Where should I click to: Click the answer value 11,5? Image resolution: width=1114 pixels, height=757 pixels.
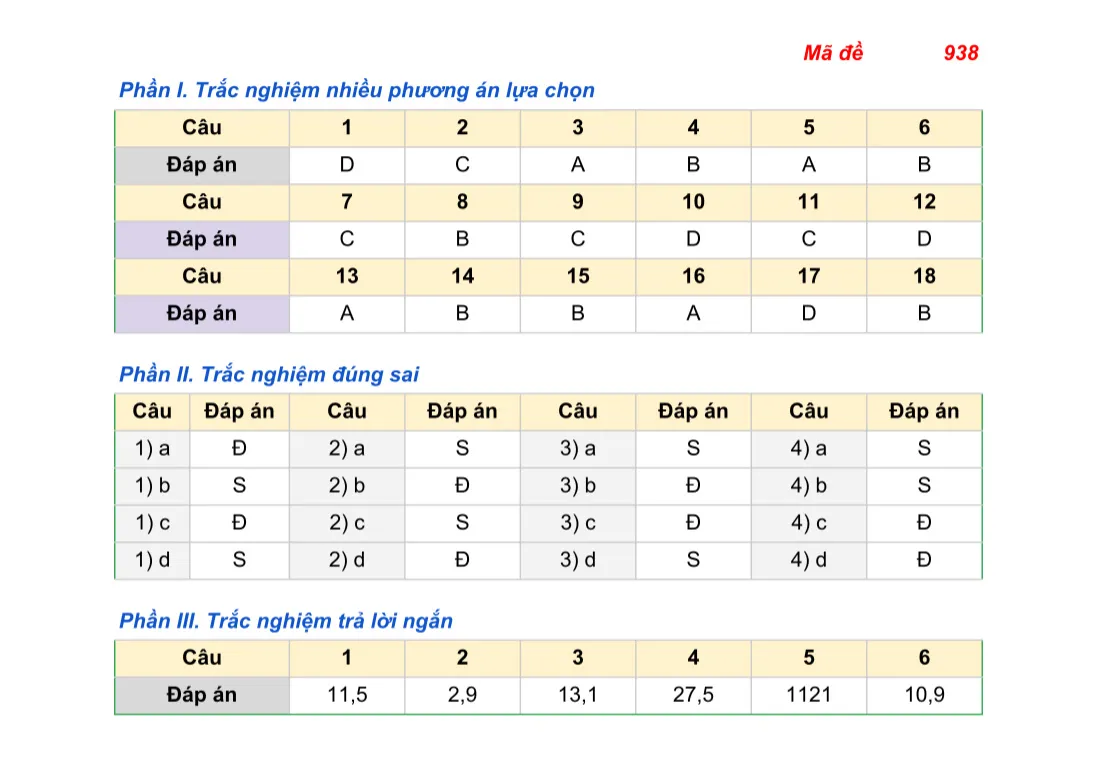(x=347, y=695)
